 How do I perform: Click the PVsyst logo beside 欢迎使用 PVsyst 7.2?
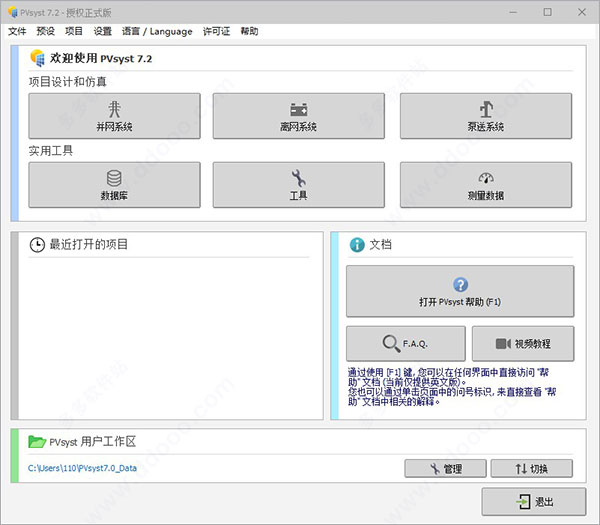coord(38,58)
